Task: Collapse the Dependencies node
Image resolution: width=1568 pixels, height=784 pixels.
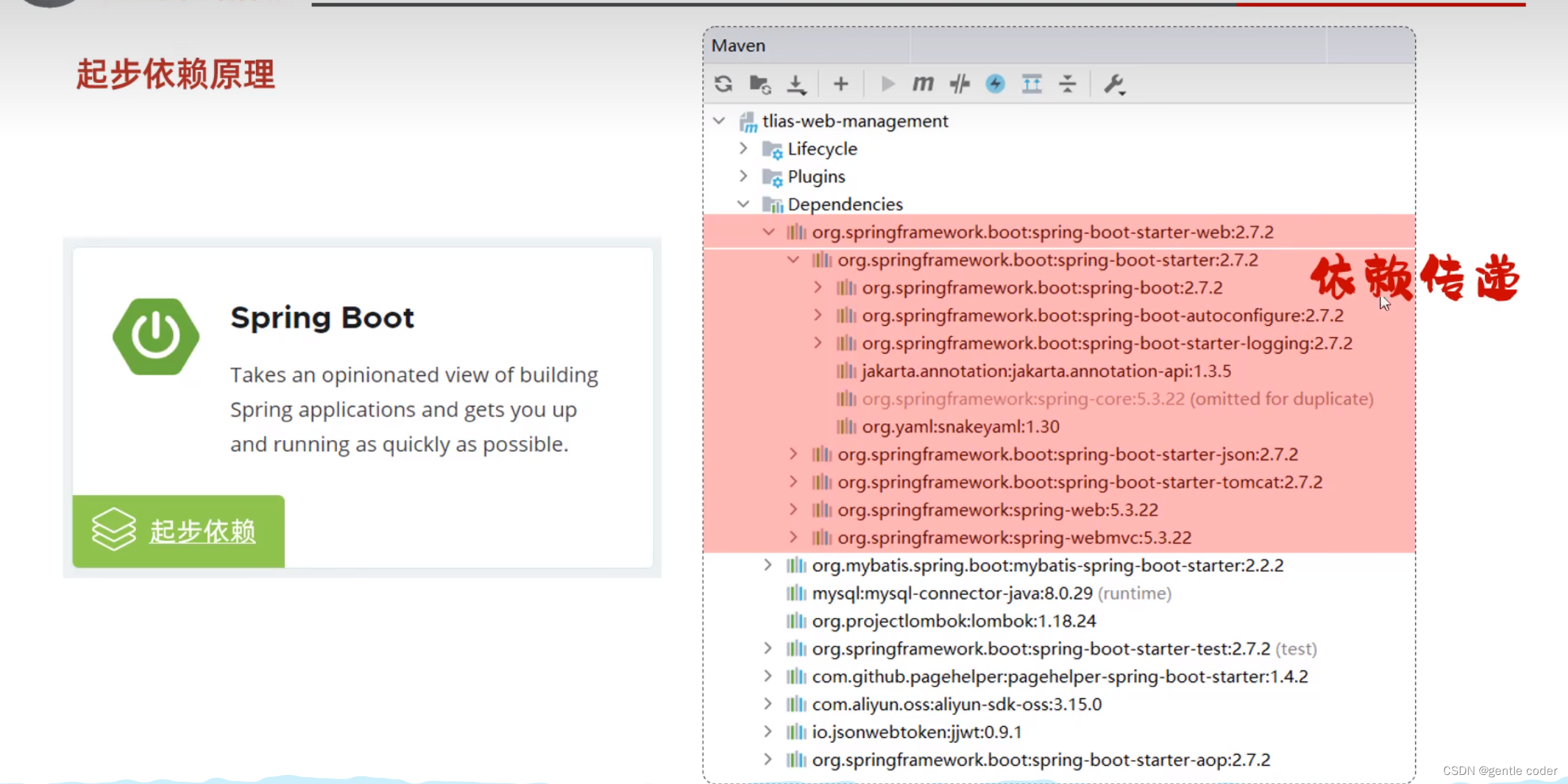Action: pyautogui.click(x=743, y=204)
